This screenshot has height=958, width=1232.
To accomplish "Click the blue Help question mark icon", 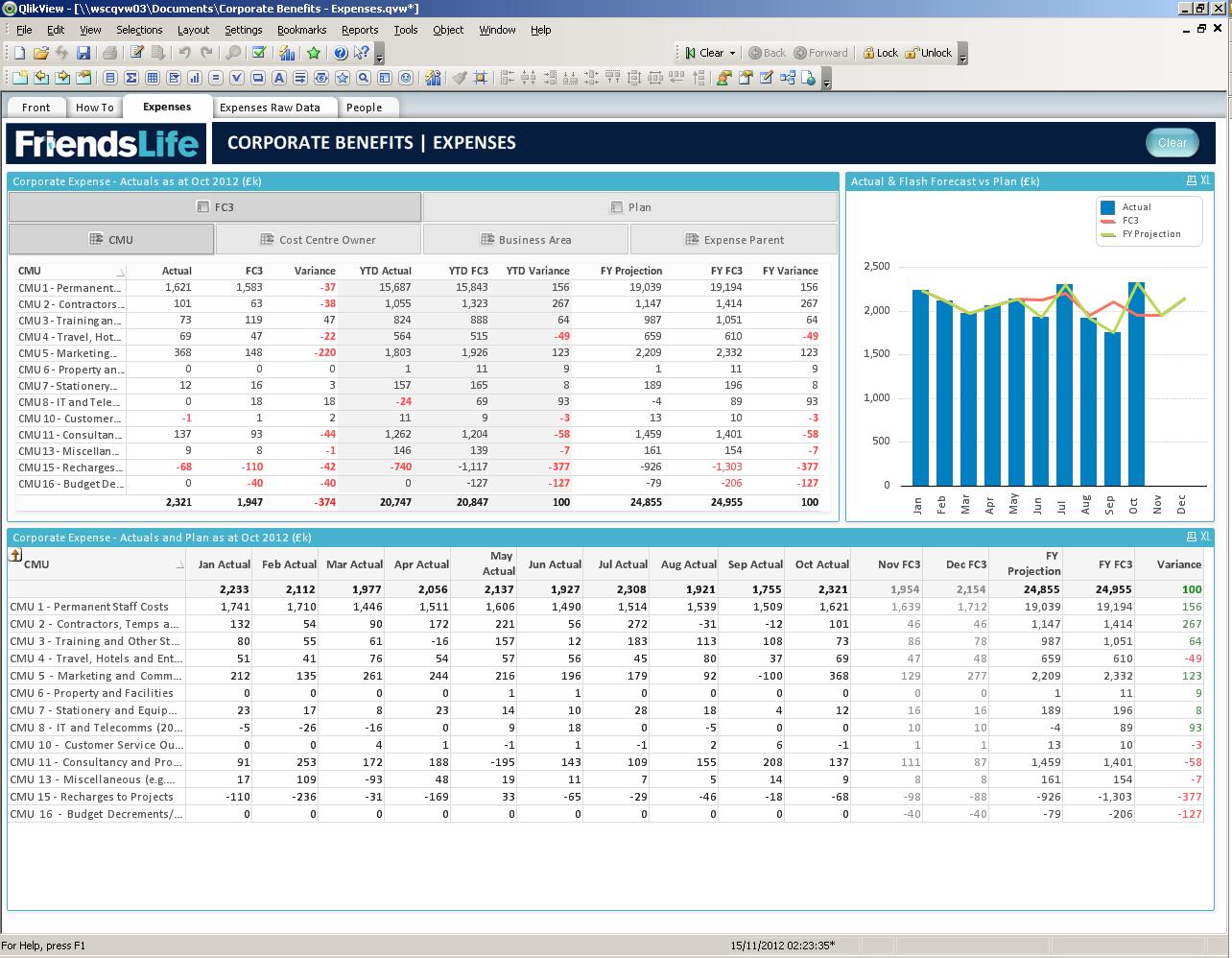I will click(340, 54).
